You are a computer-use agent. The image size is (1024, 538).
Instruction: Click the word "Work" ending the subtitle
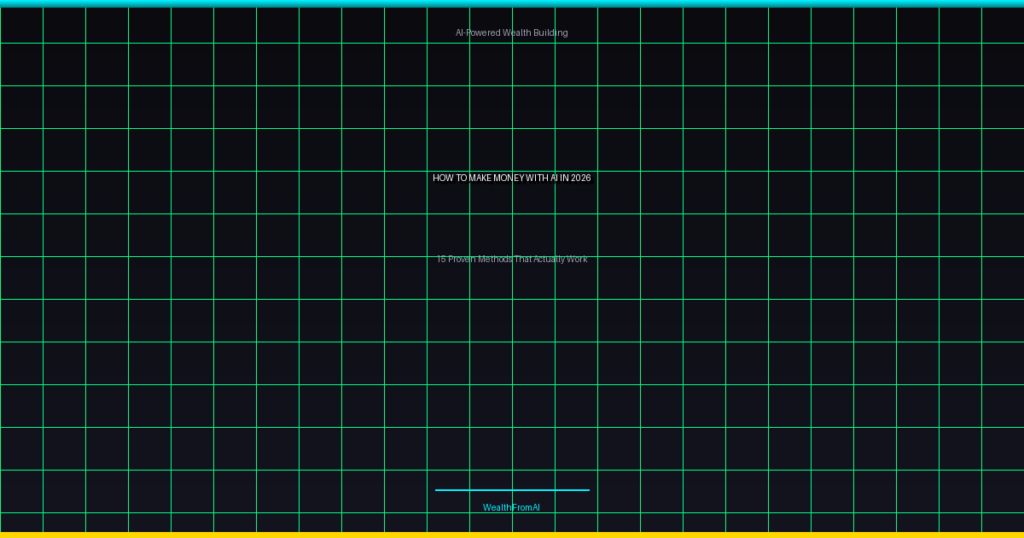[x=577, y=260]
